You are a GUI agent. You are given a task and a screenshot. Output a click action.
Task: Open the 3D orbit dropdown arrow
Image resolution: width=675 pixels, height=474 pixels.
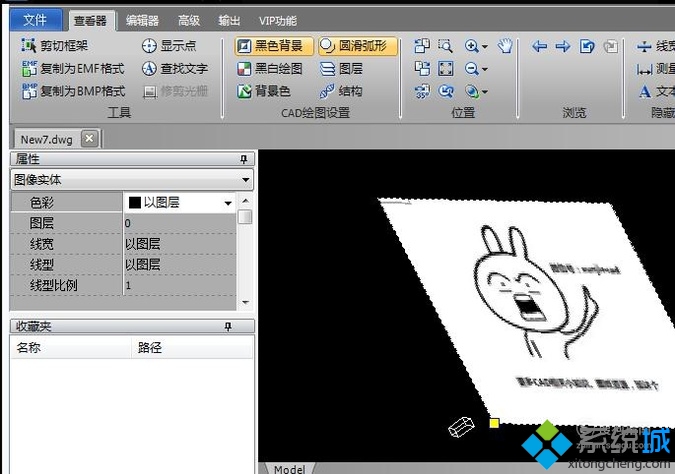[485, 92]
